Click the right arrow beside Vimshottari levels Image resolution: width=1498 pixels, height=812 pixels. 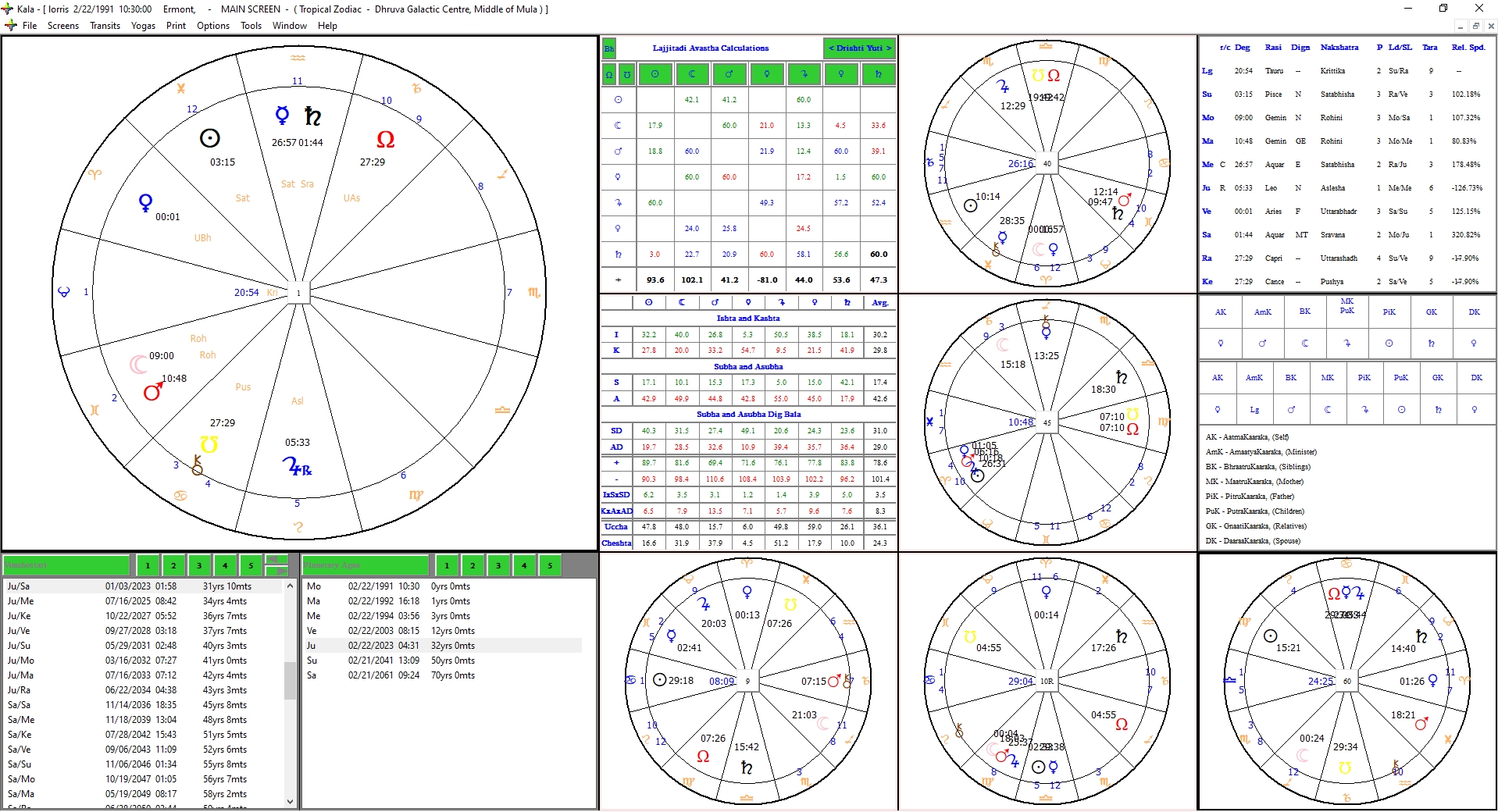coord(276,571)
